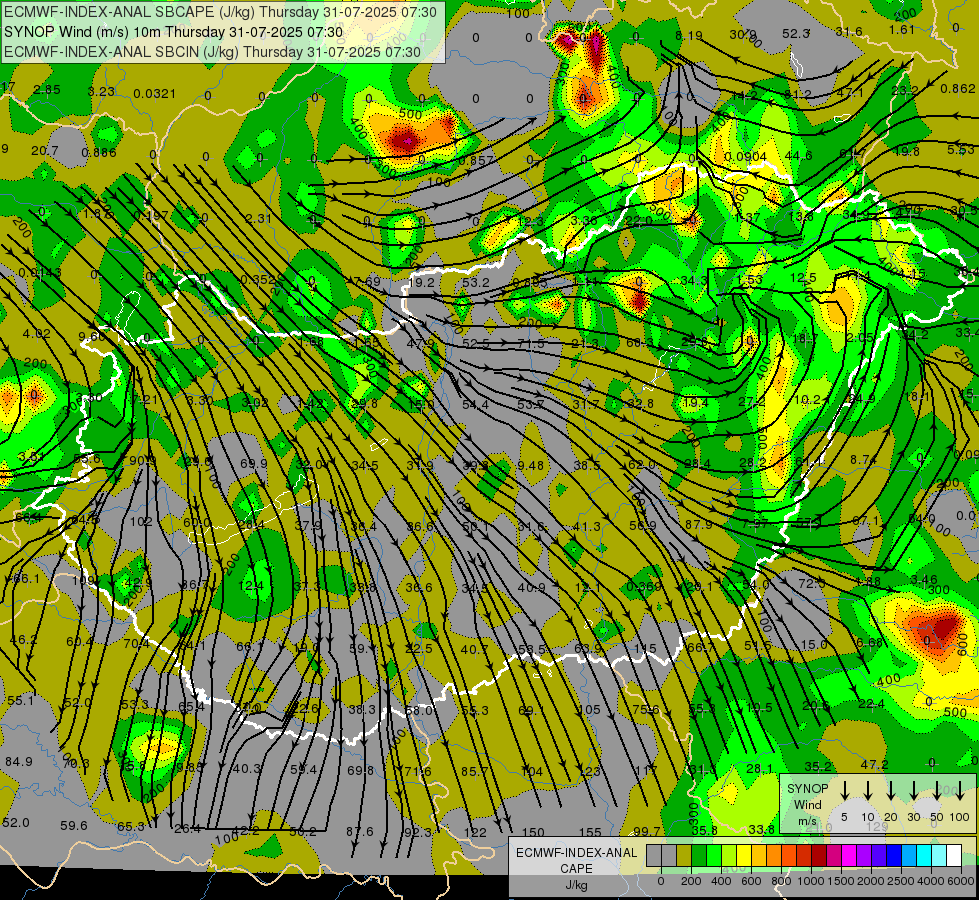Pick the bright magenta swatch in the CAPE scale

coord(849,856)
